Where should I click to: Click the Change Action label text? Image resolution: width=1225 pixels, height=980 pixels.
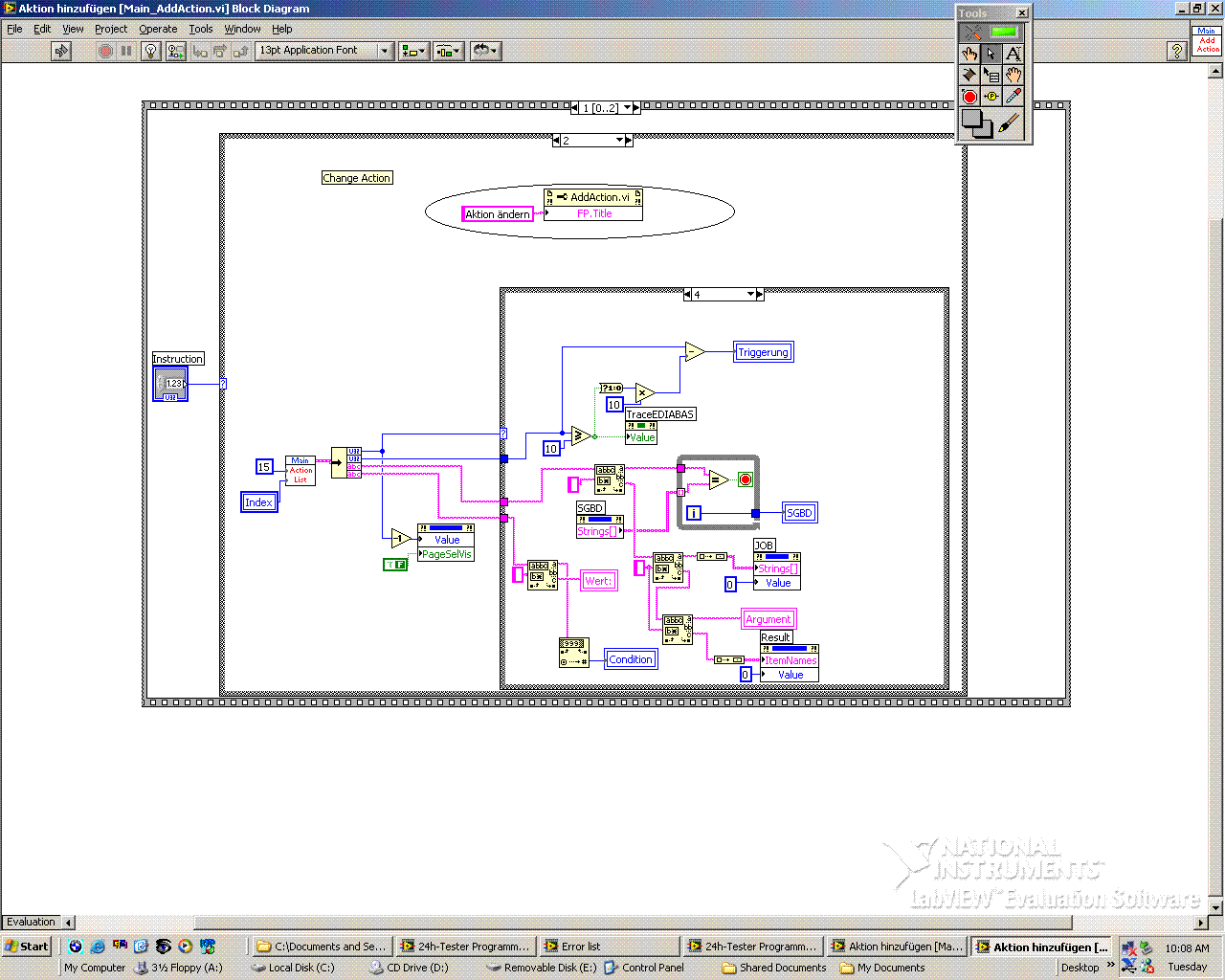[x=357, y=178]
